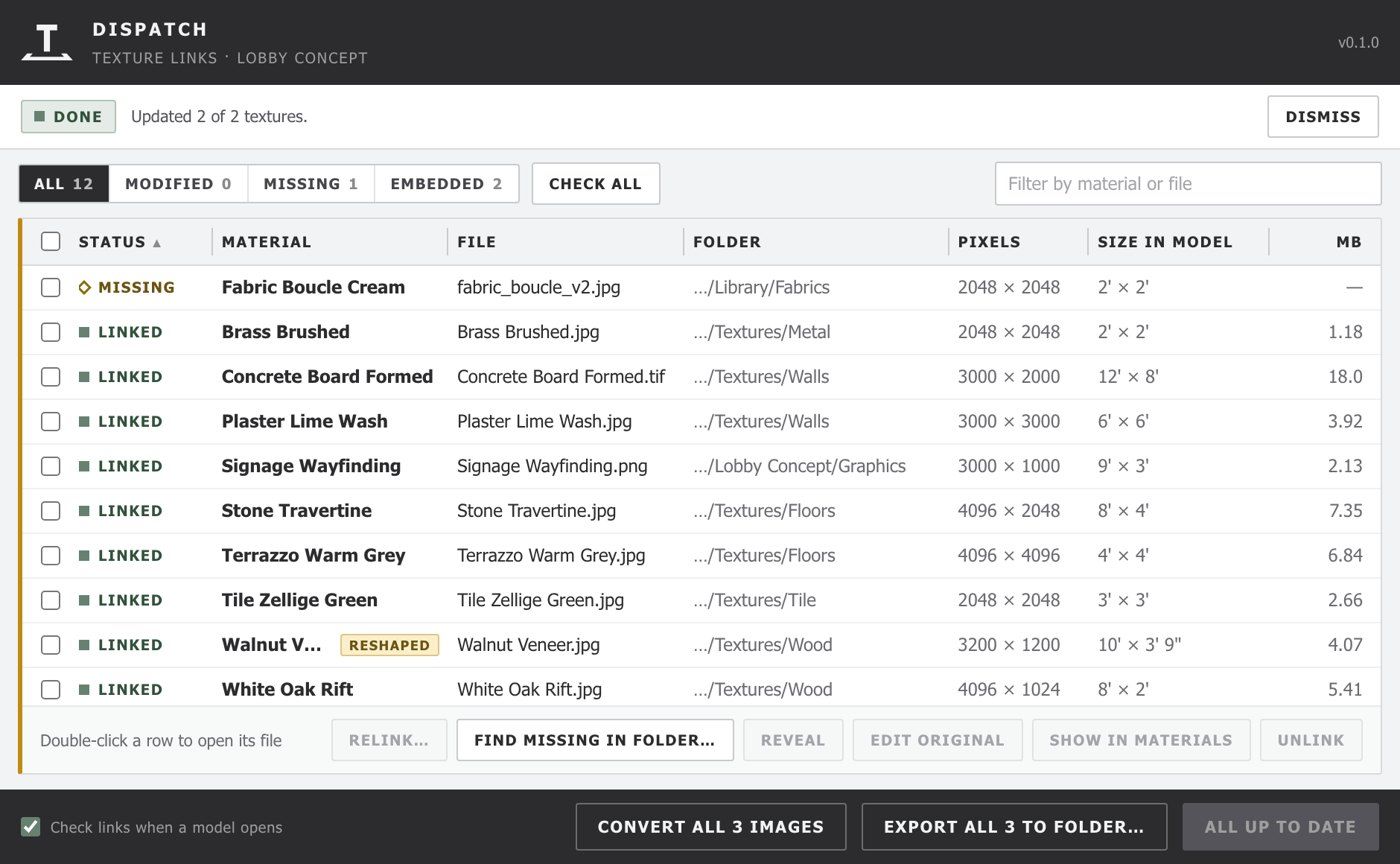Image resolution: width=1400 pixels, height=864 pixels.
Task: Click the Done status badge
Action: tap(68, 117)
